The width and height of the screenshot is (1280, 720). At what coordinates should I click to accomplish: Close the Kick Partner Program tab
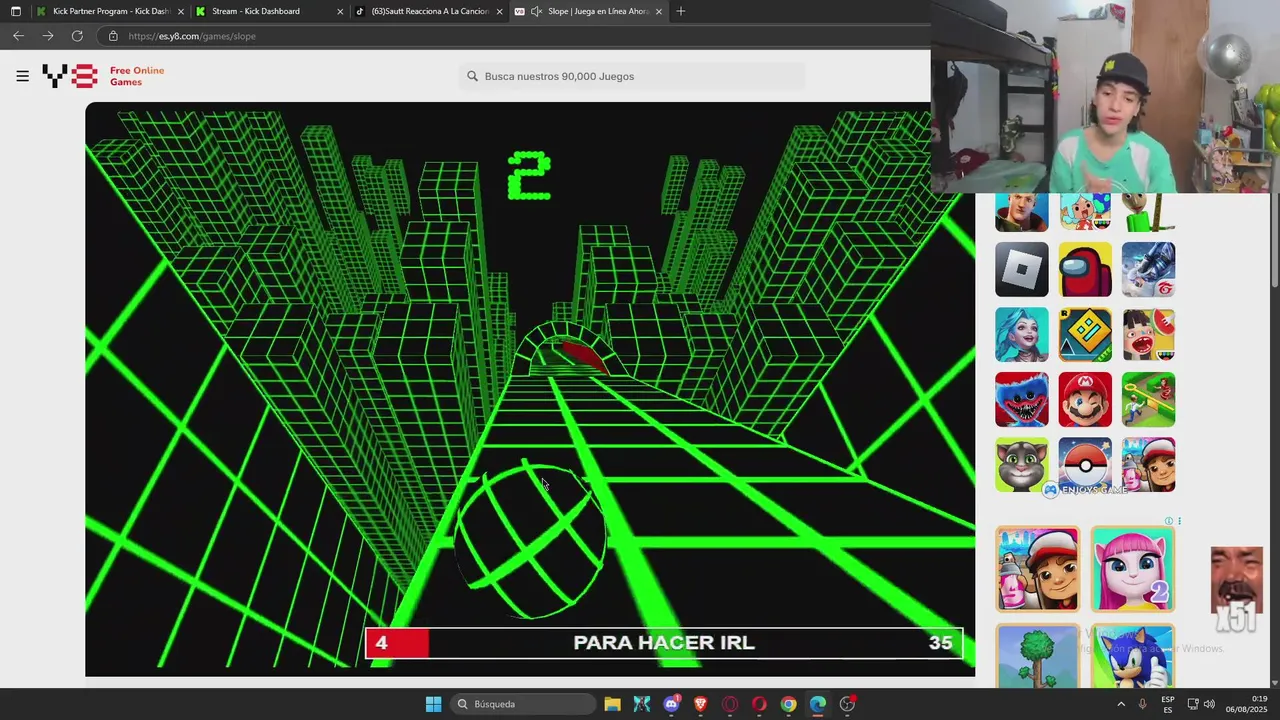coord(181,12)
